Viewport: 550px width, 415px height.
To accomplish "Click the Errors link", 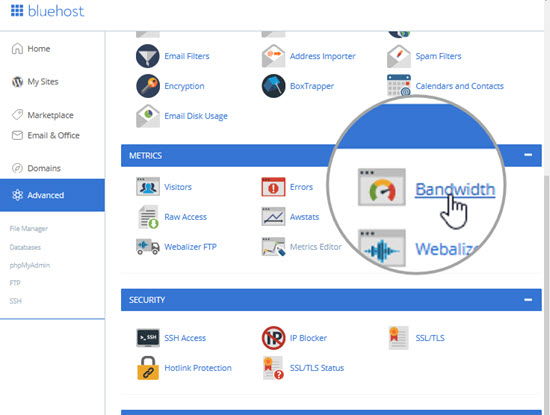I will (301, 187).
